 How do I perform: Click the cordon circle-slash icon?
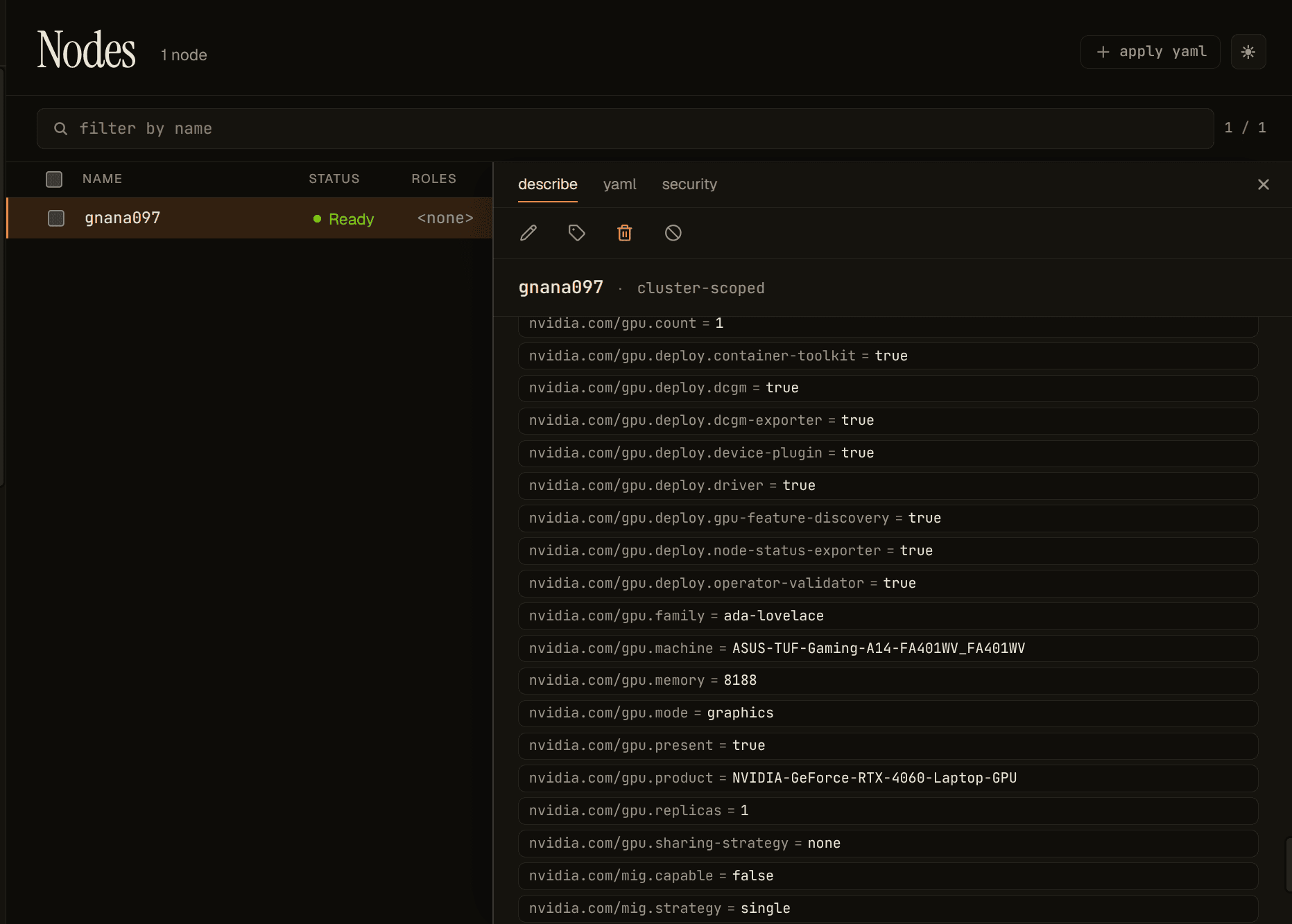click(x=673, y=233)
